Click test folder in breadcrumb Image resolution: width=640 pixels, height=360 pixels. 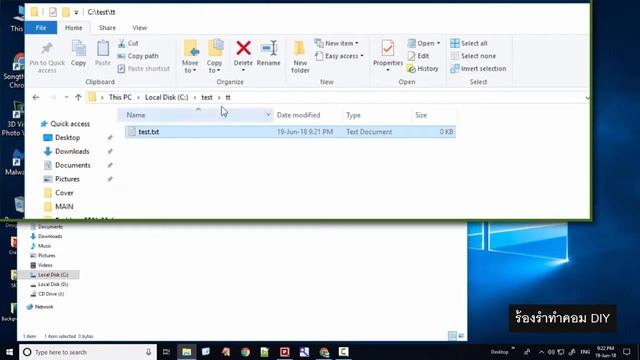pos(207,98)
